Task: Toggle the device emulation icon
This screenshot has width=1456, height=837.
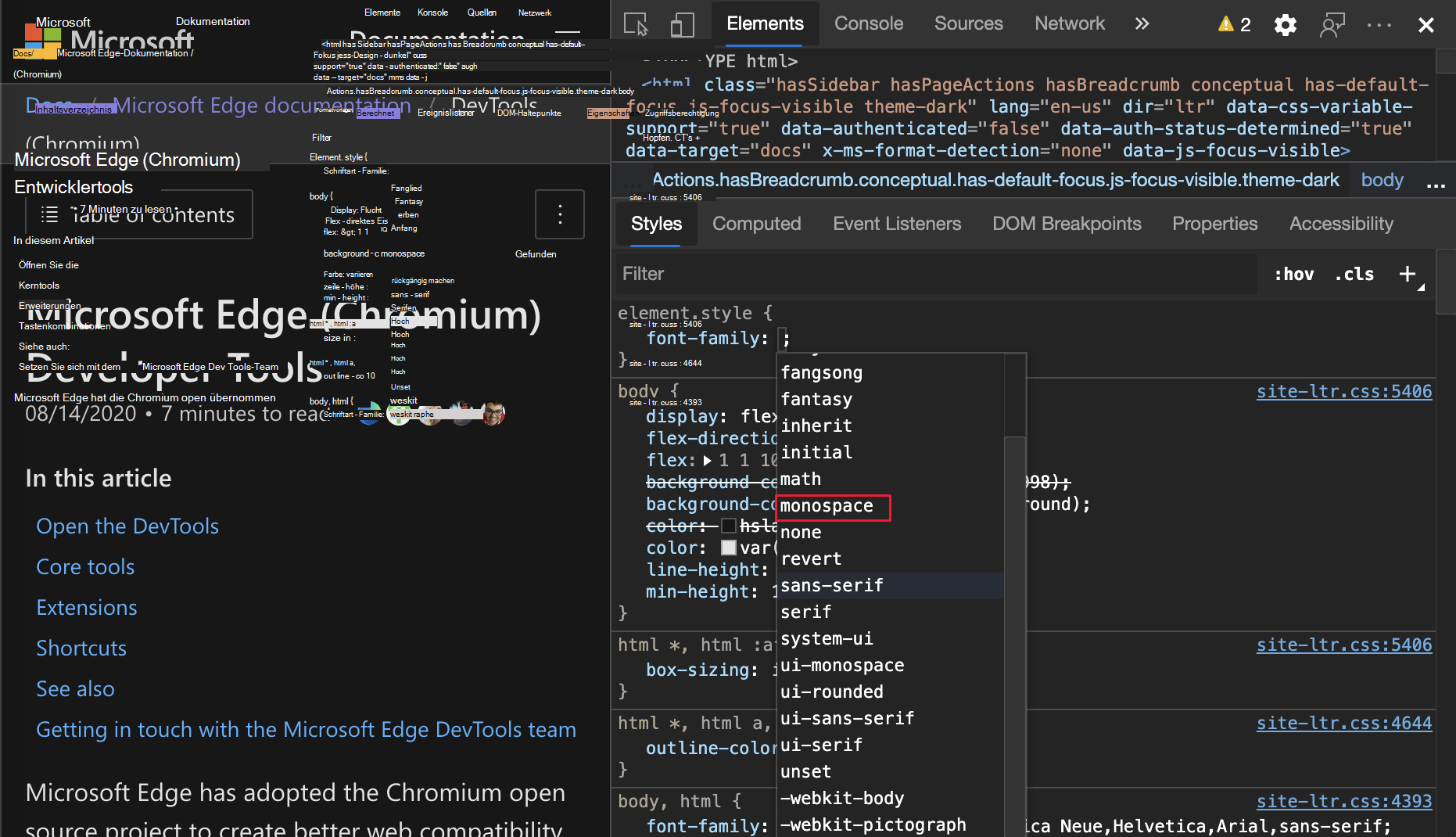Action: coord(682,24)
